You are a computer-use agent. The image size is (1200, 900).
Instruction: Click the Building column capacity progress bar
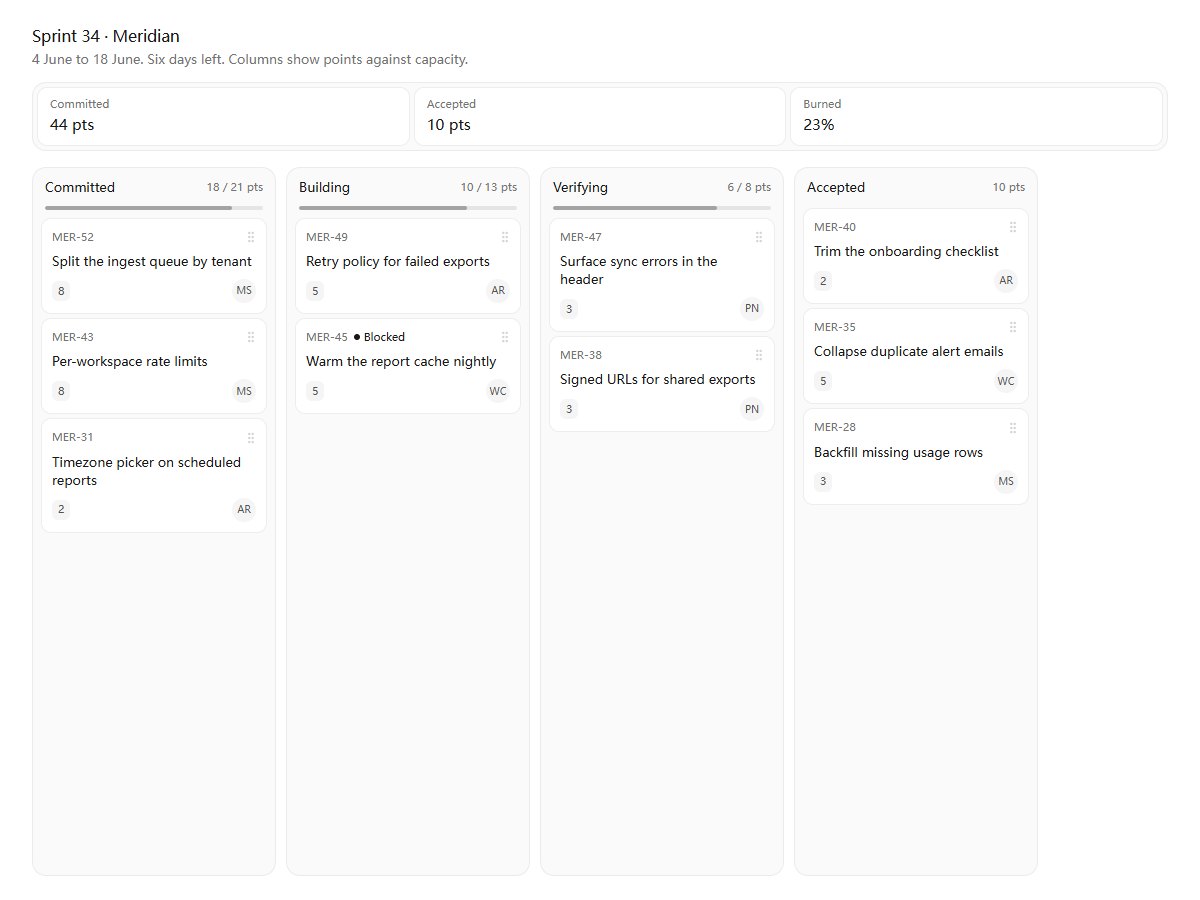(x=408, y=208)
